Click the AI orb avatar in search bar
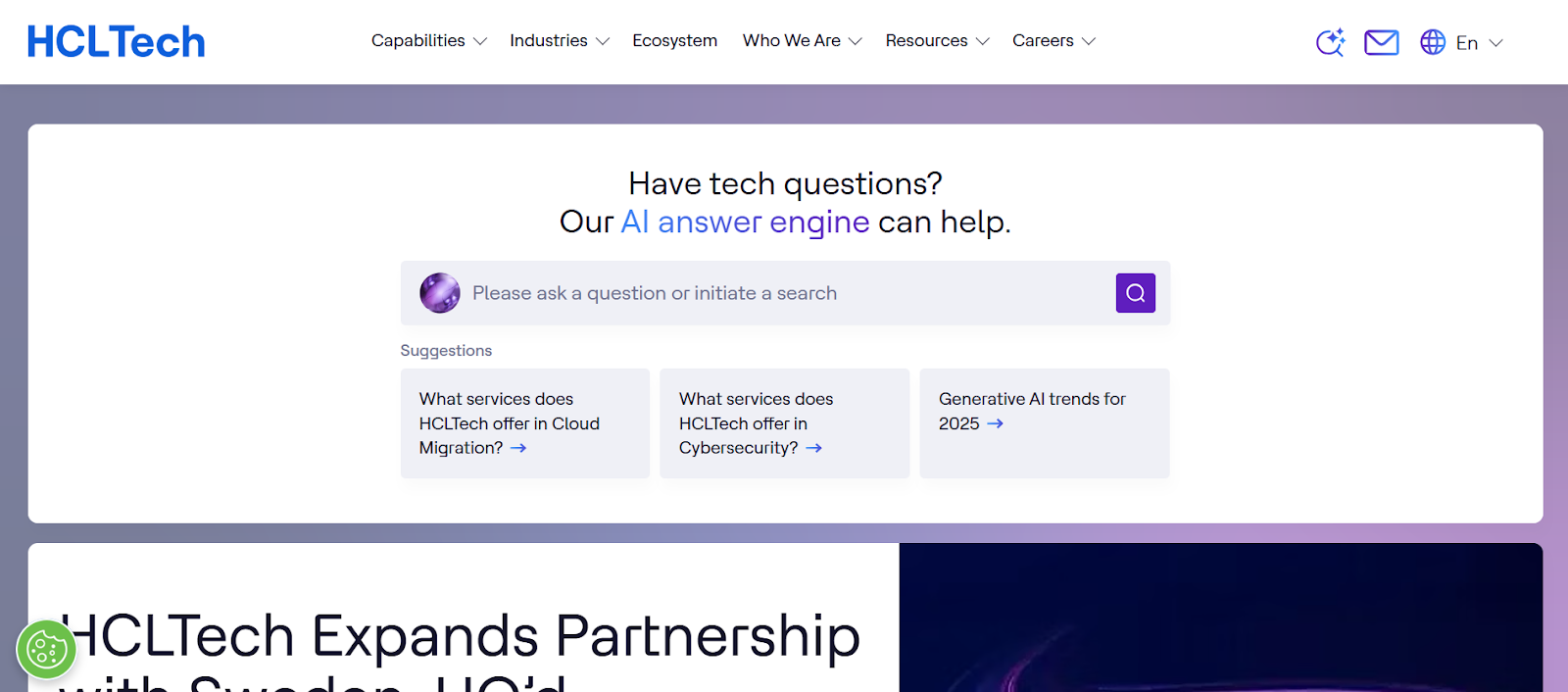 [439, 292]
